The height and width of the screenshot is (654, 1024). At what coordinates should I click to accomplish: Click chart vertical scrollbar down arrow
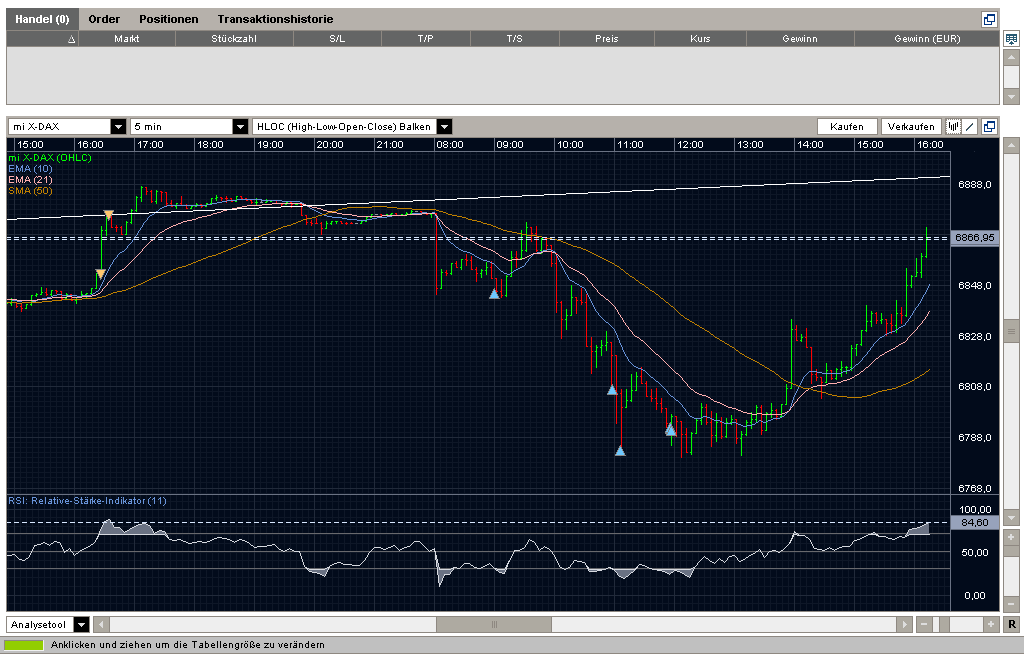pos(1011,518)
